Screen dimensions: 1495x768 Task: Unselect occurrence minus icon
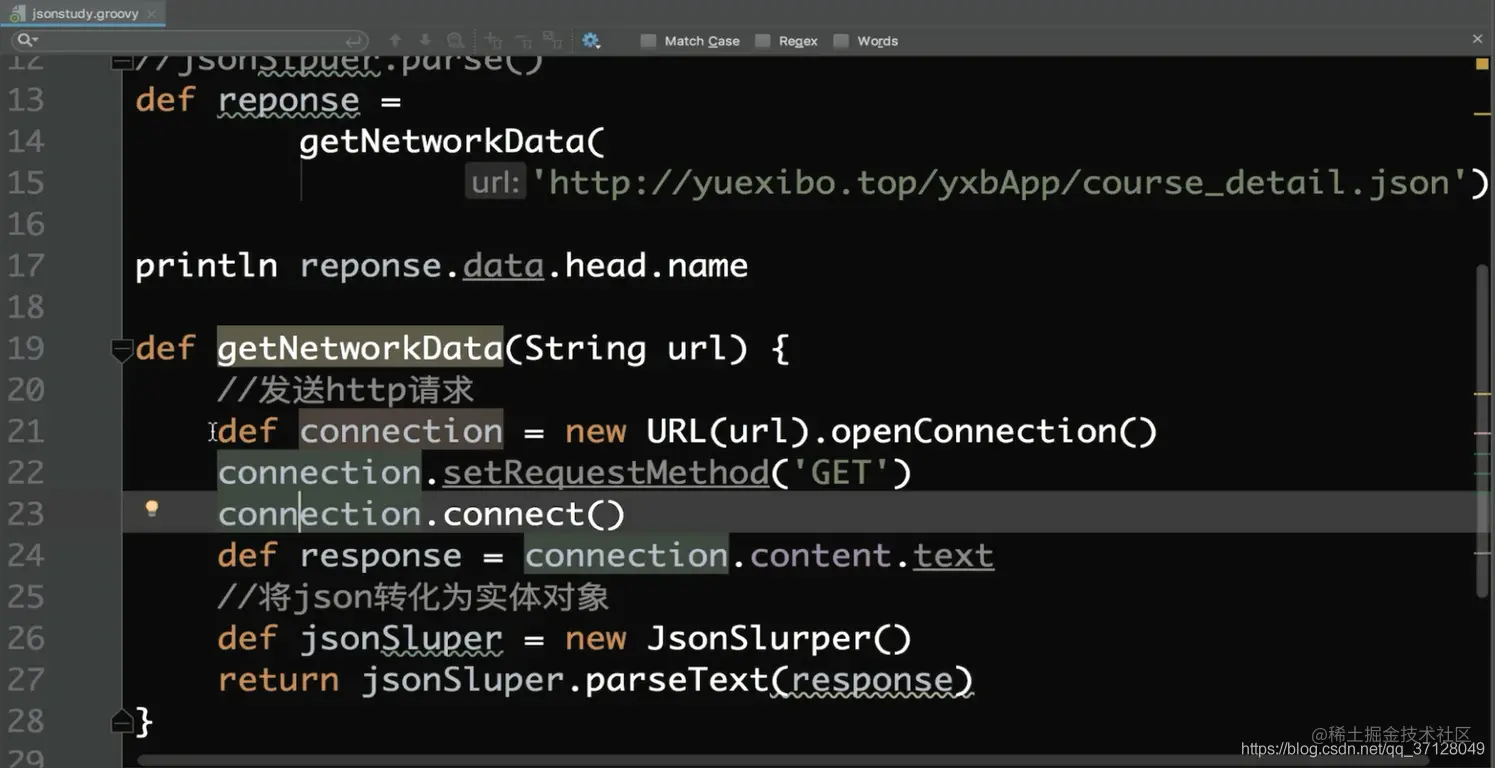tap(524, 41)
